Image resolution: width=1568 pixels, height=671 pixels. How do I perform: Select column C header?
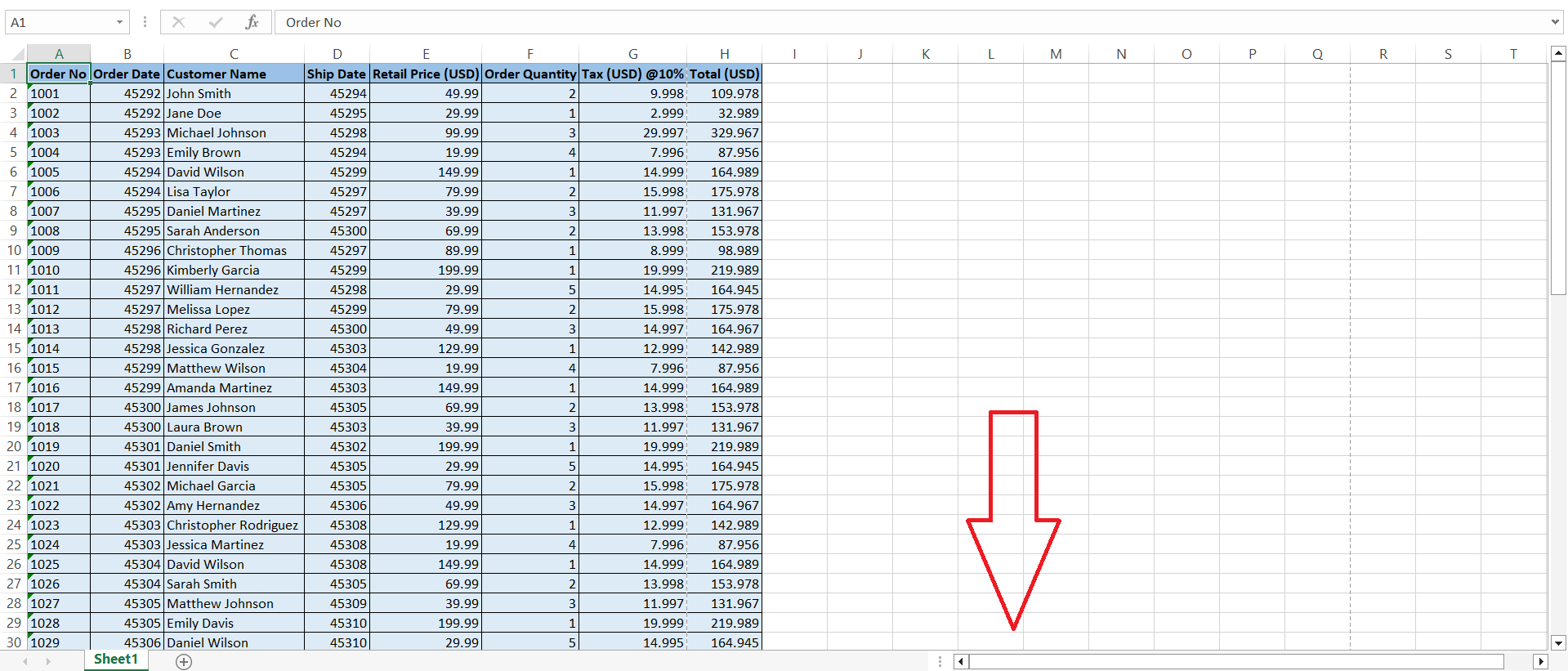234,54
